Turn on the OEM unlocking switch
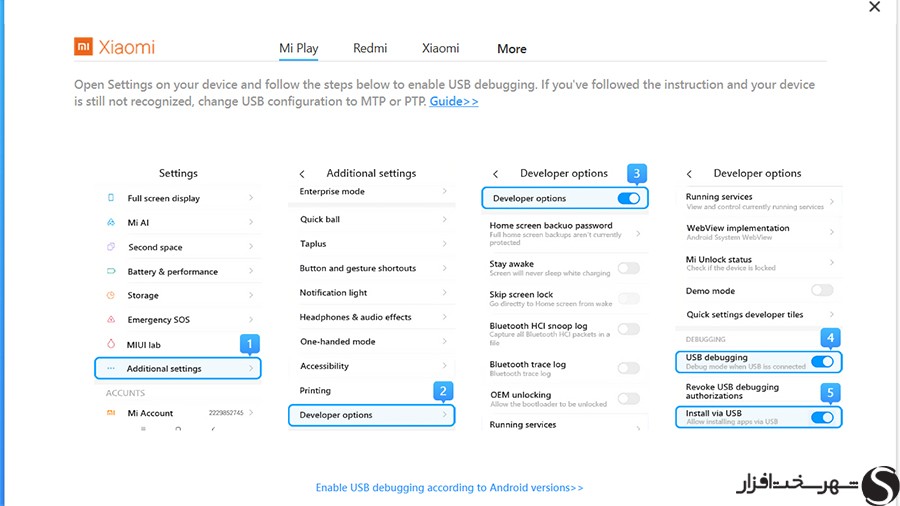The image size is (900, 506). tap(629, 398)
